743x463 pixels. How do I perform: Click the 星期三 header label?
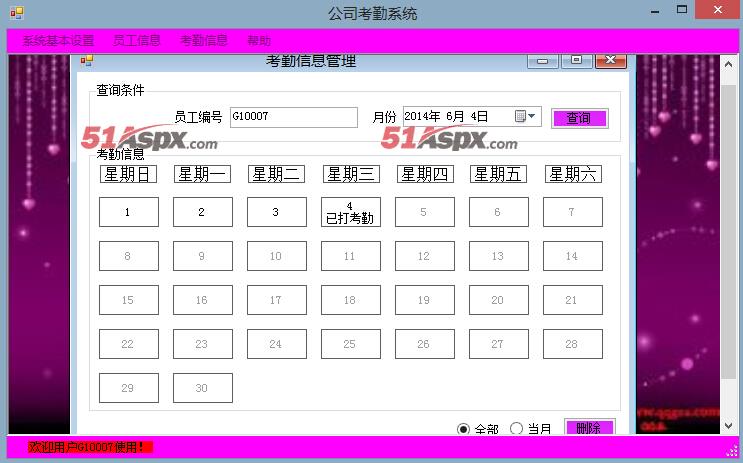point(351,174)
